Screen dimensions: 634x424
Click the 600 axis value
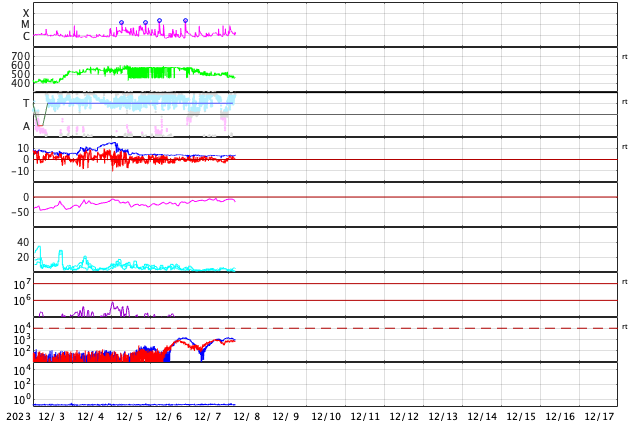tap(21, 65)
